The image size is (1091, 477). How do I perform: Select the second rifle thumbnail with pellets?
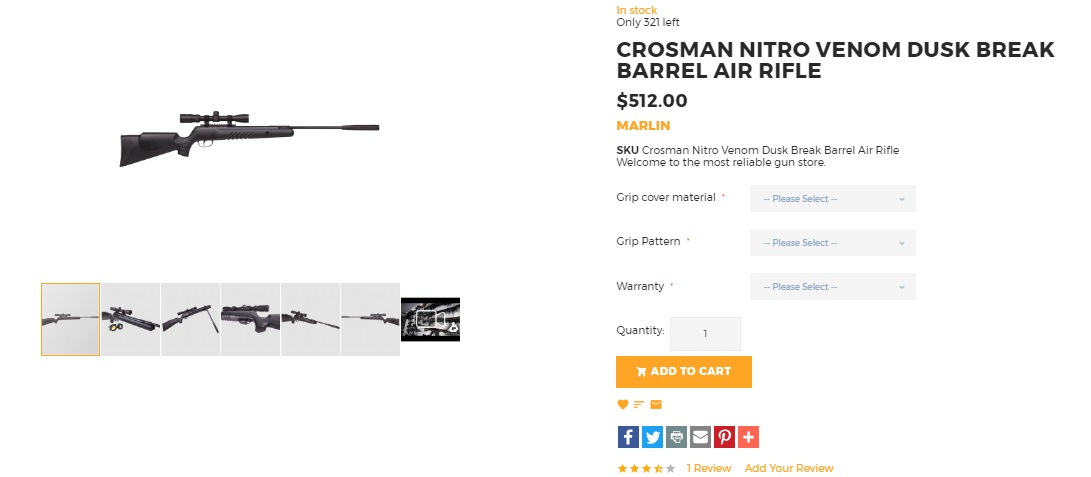pyautogui.click(x=131, y=319)
